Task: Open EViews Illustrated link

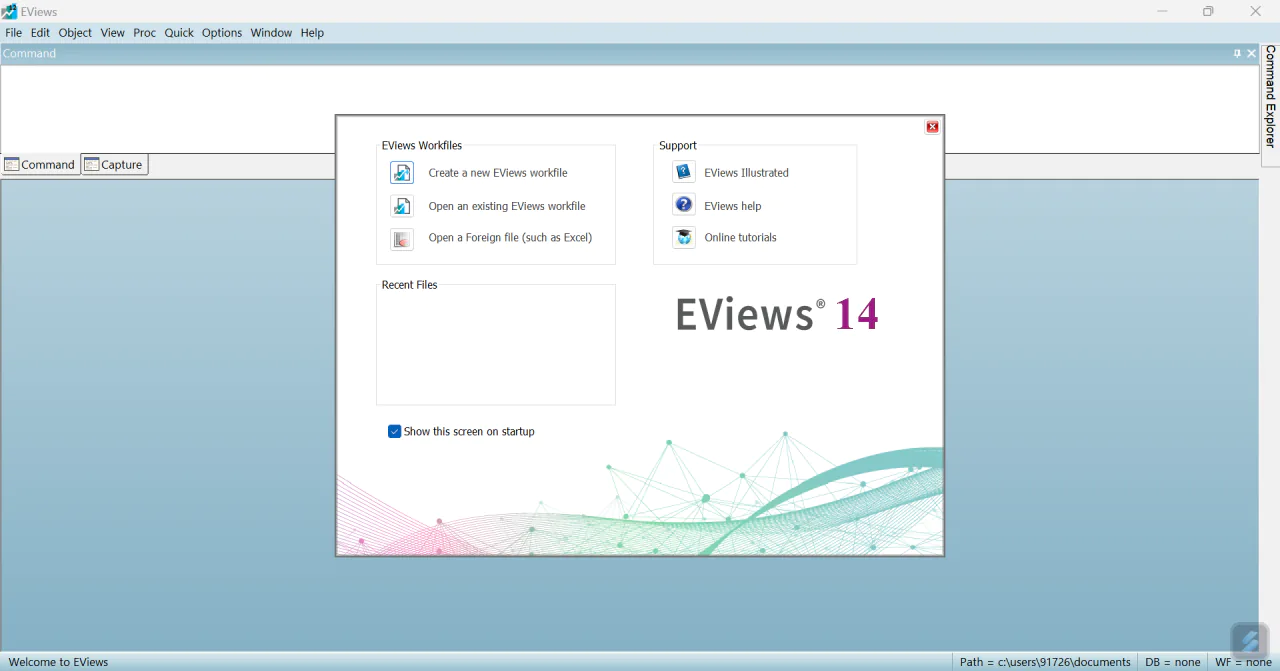Action: (746, 173)
